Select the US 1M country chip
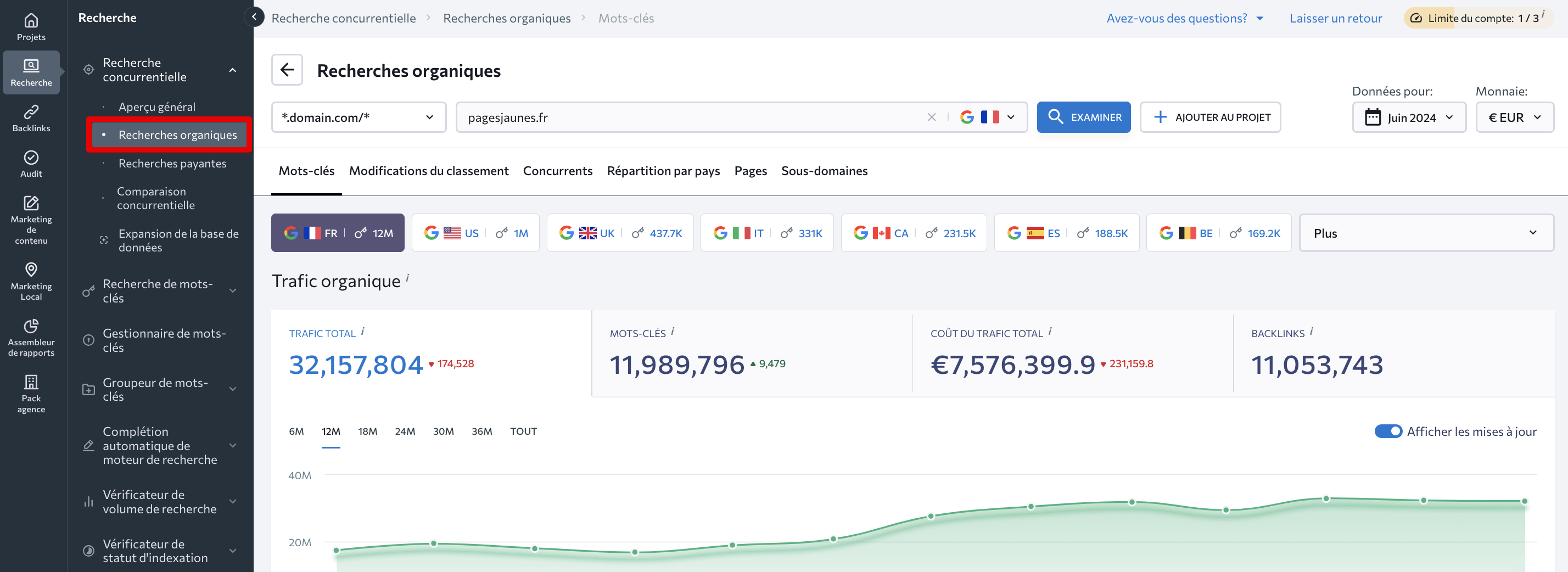Viewport: 1568px width, 572px height. pos(475,232)
